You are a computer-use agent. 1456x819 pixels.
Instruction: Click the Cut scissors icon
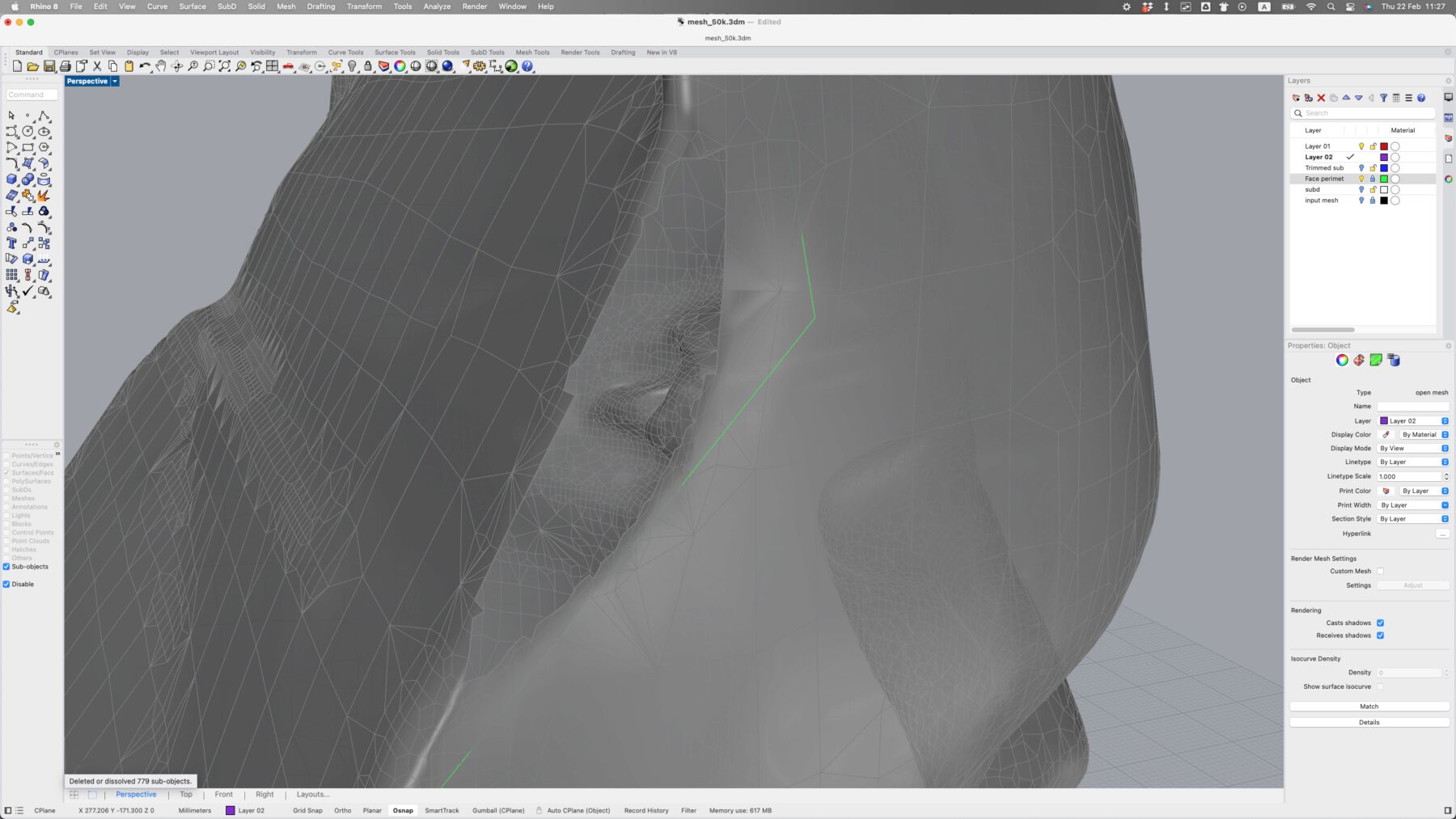[97, 66]
